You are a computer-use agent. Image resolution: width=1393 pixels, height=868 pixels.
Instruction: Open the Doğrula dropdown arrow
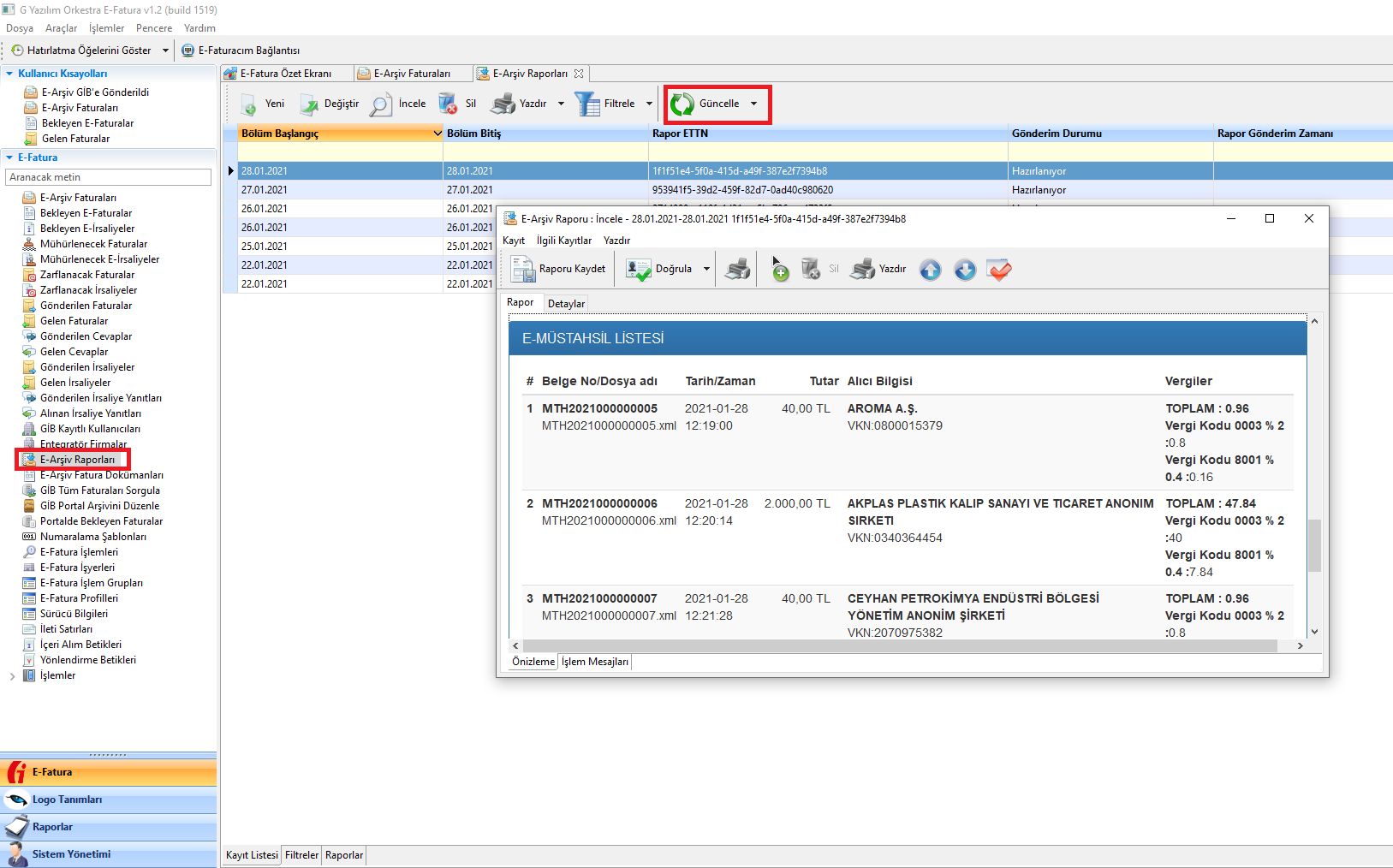pos(706,270)
